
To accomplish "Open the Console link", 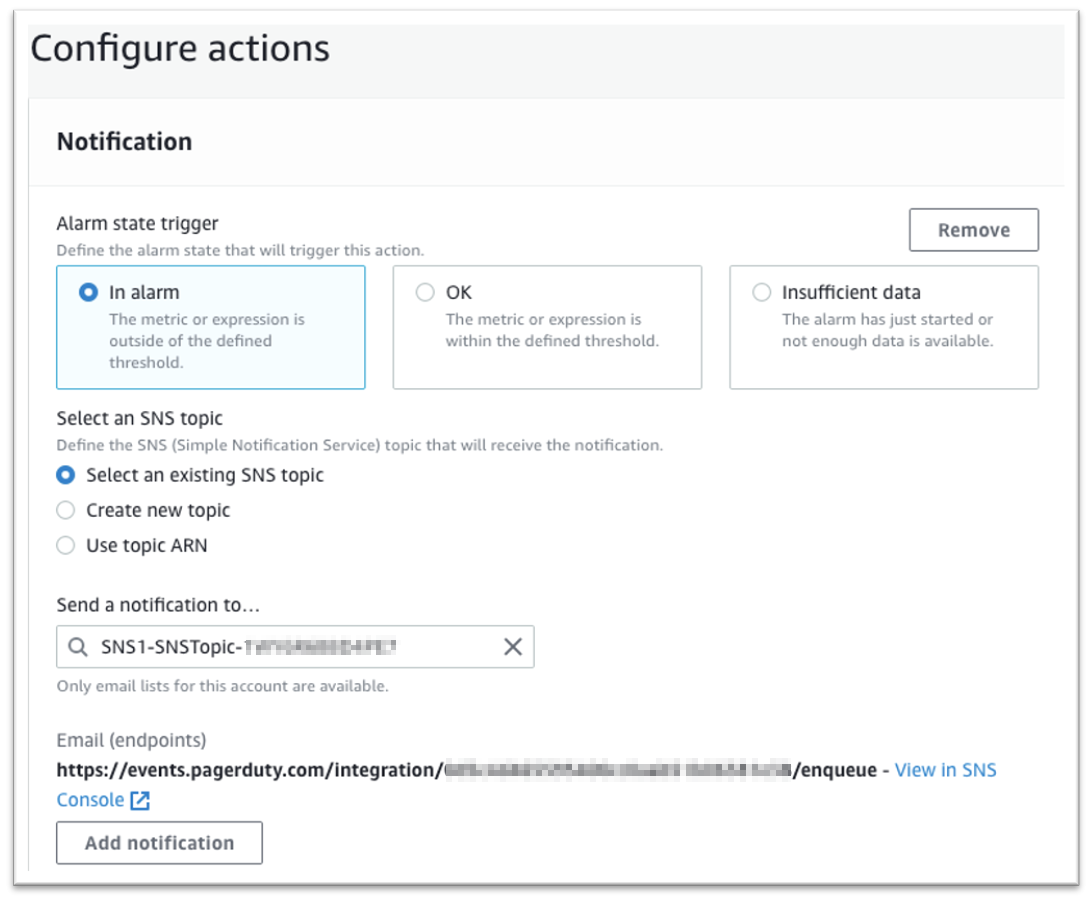I will (90, 800).
